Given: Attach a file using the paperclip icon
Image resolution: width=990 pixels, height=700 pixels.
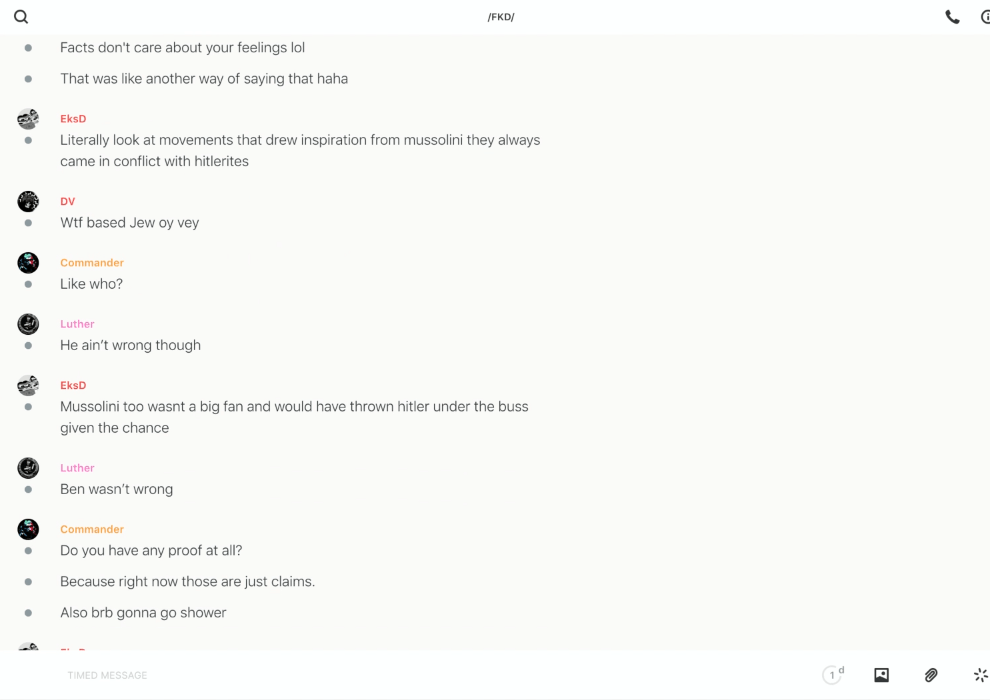Looking at the screenshot, I should [x=931, y=675].
